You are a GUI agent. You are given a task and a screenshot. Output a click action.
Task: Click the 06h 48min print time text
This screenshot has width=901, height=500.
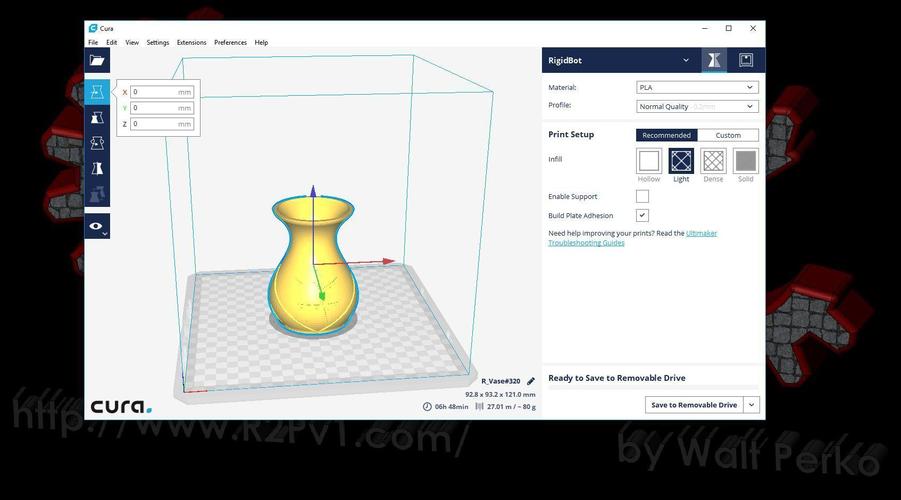click(451, 406)
